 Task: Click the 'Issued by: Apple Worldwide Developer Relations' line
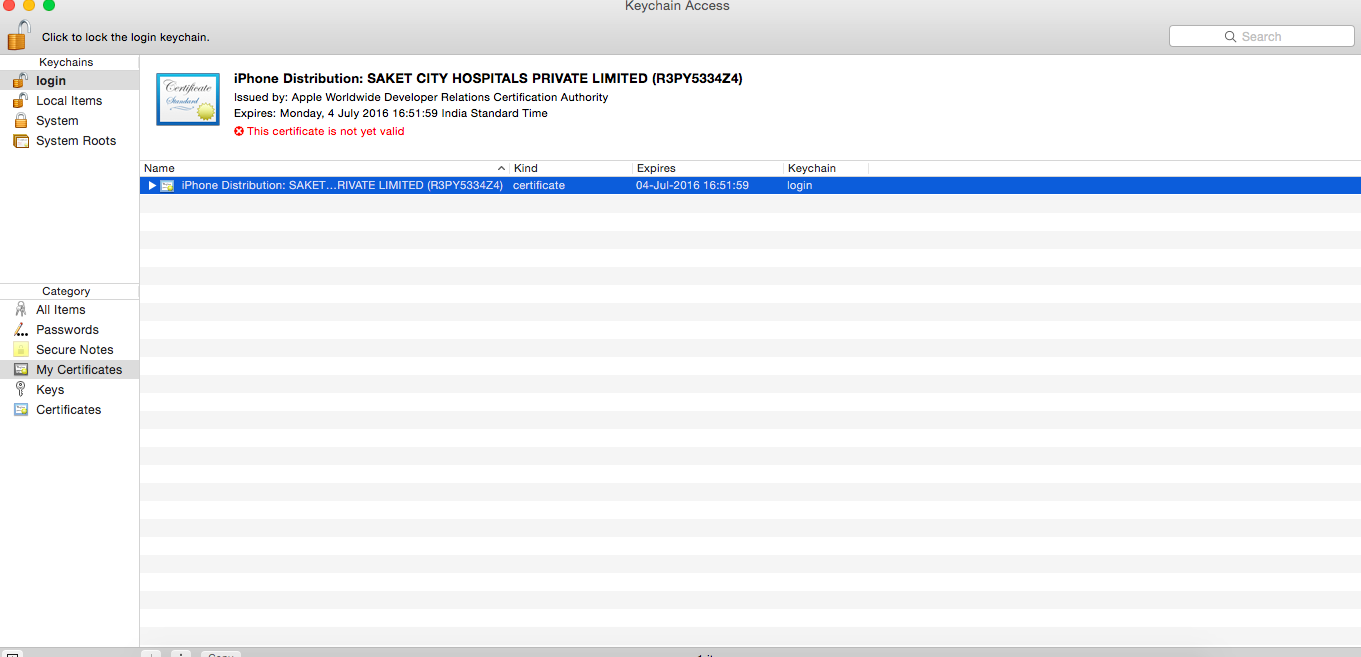pyautogui.click(x=421, y=97)
